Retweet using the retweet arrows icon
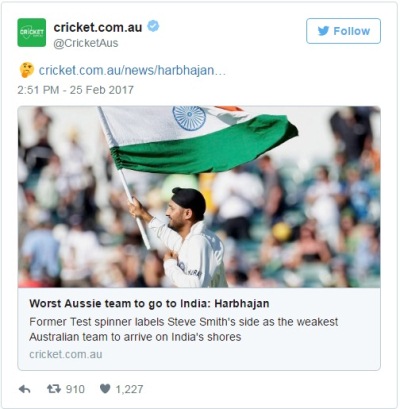This screenshot has height=409, width=400. [x=53, y=389]
